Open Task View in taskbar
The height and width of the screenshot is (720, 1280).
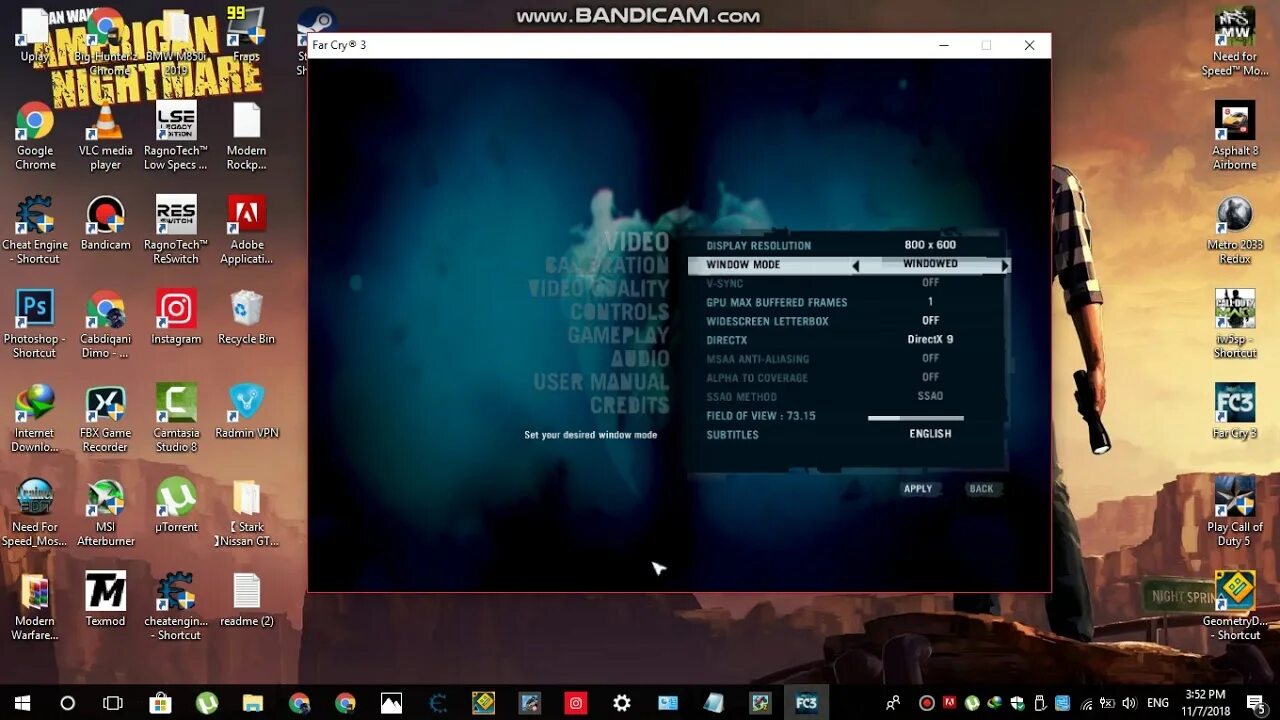(x=113, y=703)
